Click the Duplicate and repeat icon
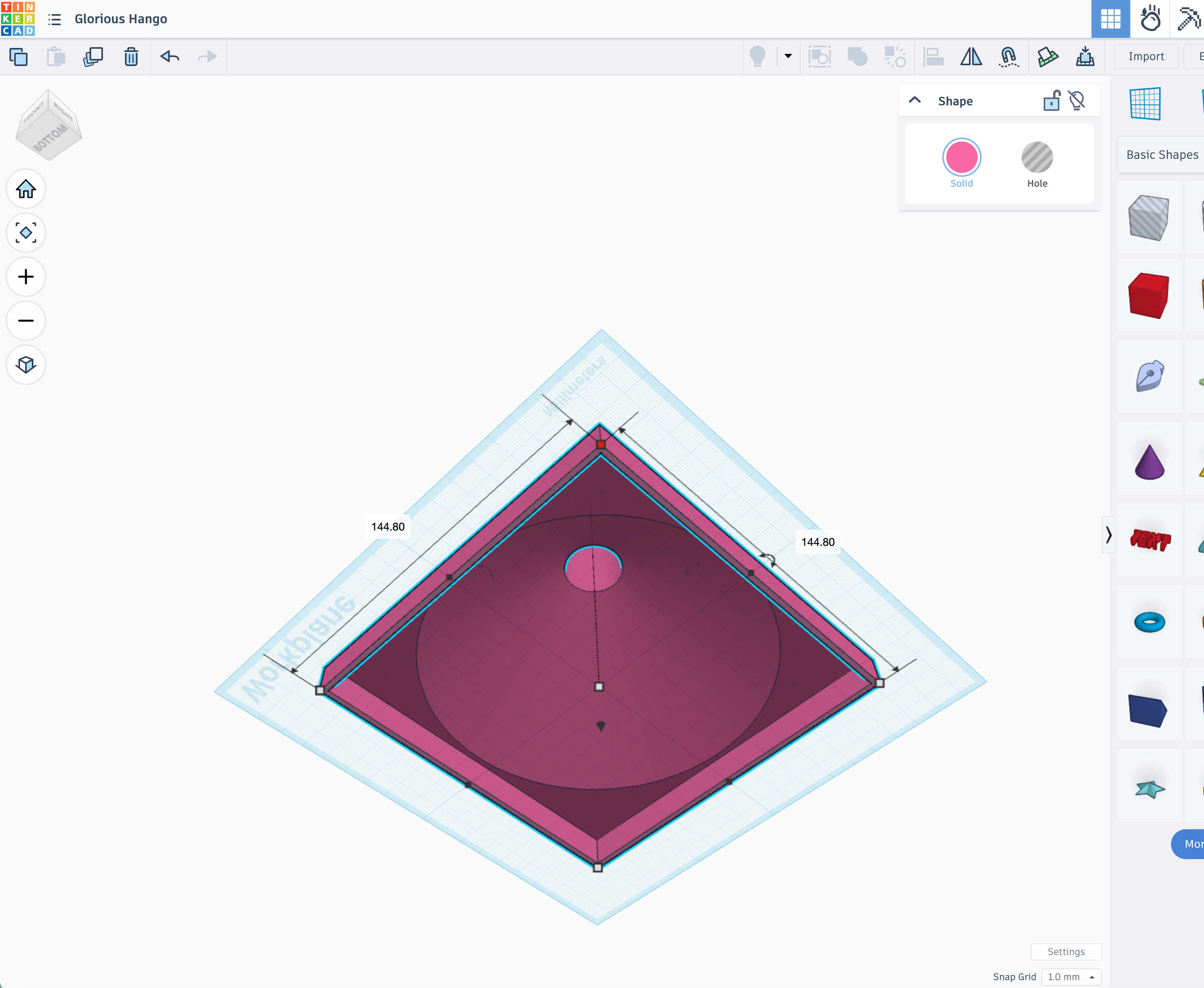This screenshot has width=1204, height=988. coord(93,57)
